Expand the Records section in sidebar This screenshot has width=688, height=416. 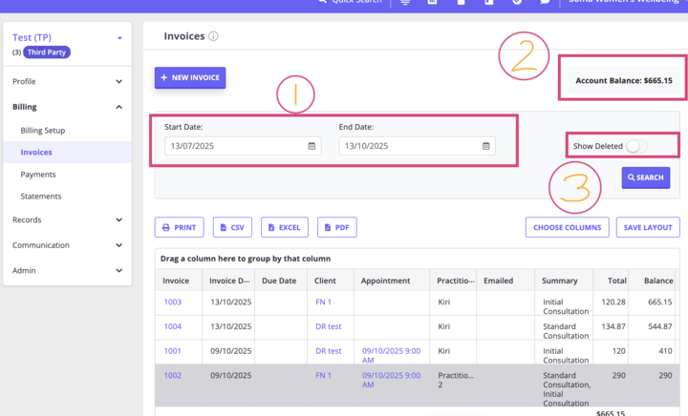(x=119, y=220)
